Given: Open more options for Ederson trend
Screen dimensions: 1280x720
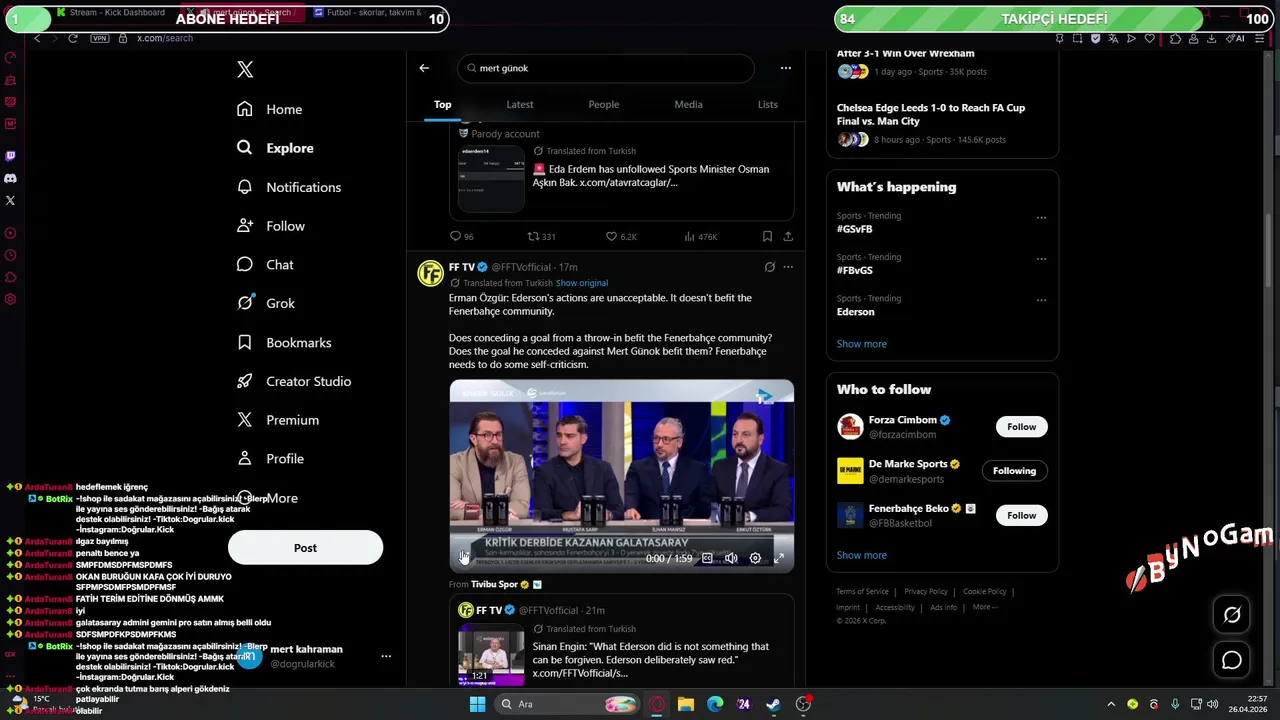Looking at the screenshot, I should [1041, 300].
